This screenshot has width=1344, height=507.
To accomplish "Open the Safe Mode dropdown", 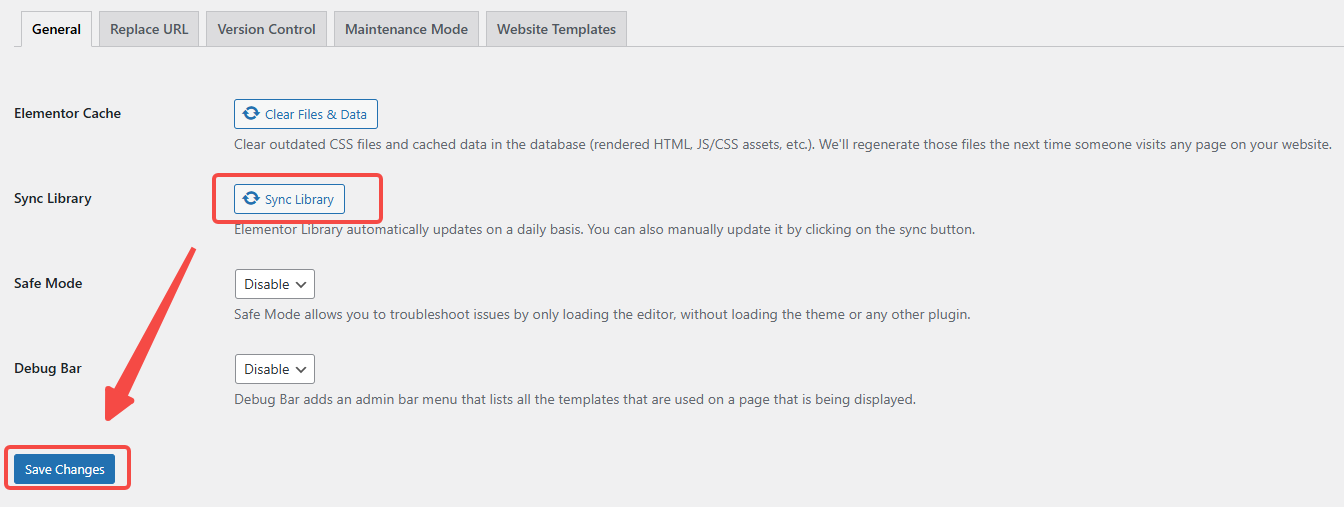I will (x=275, y=284).
